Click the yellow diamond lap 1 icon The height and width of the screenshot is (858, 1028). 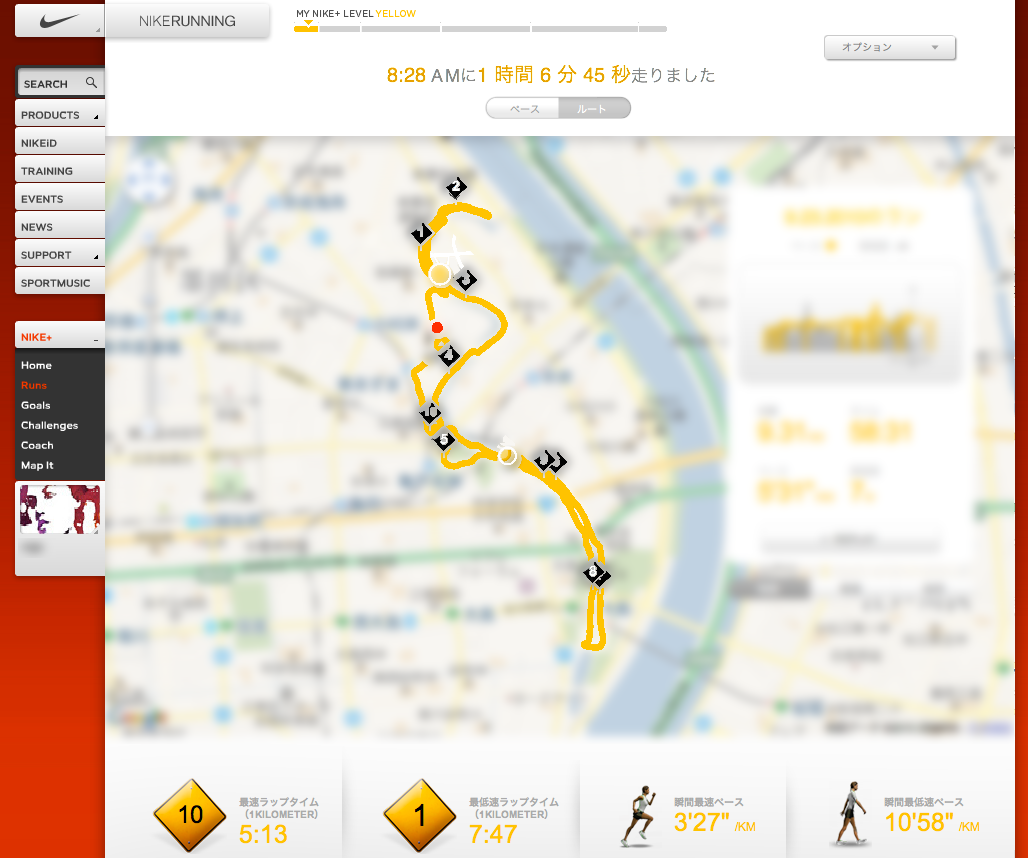[x=420, y=815]
